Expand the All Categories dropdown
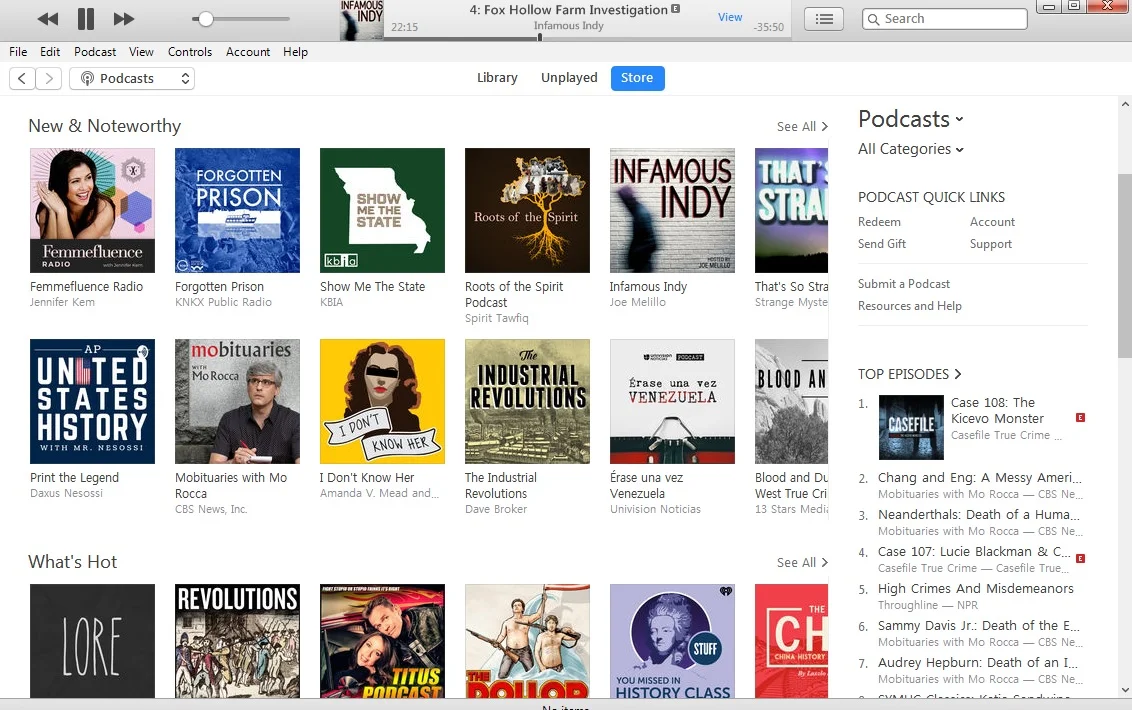The height and width of the screenshot is (710, 1132). point(910,149)
